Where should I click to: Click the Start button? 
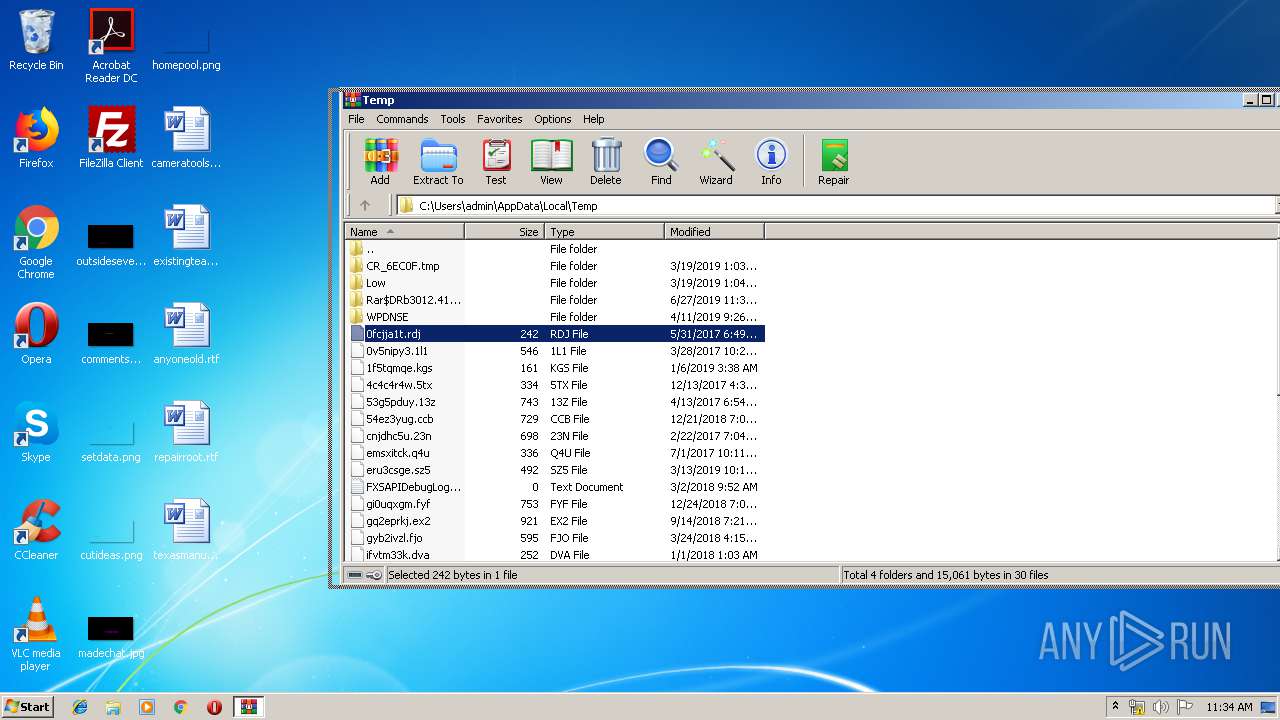(x=27, y=706)
